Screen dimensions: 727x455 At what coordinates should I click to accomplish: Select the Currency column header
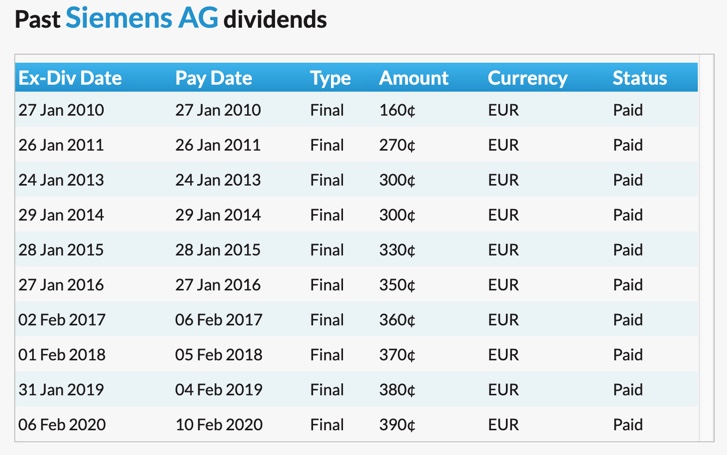click(x=528, y=78)
